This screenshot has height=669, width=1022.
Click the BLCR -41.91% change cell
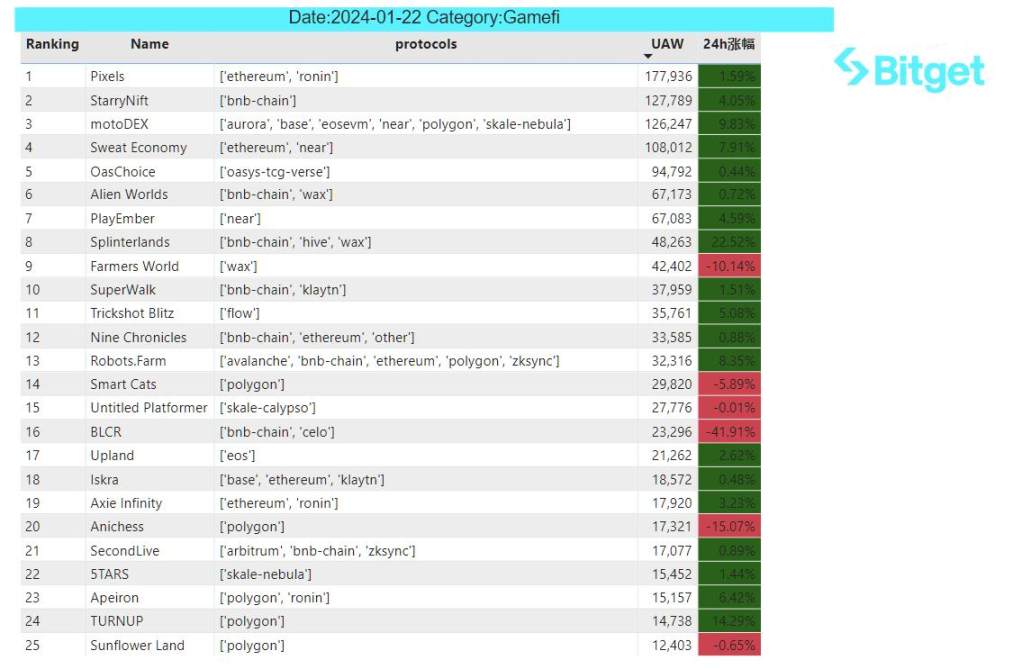coord(729,432)
